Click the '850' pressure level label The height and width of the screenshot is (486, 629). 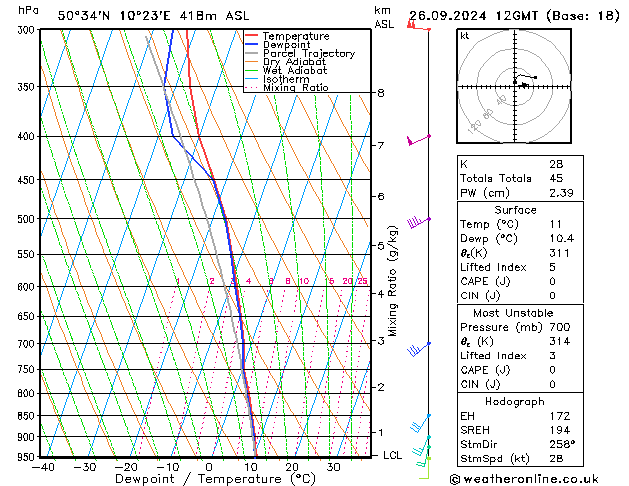pyautogui.click(x=28, y=416)
